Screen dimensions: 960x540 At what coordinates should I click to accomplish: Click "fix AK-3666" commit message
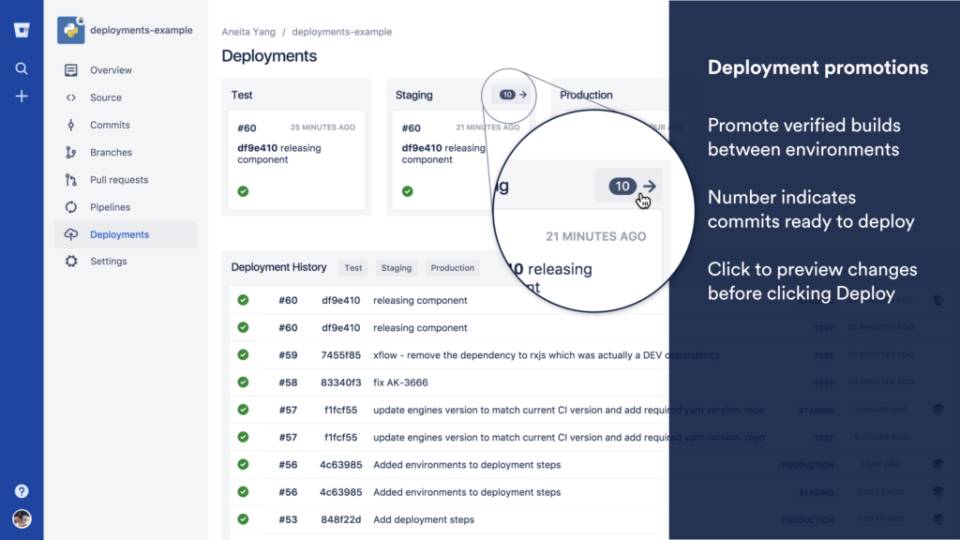pyautogui.click(x=400, y=382)
